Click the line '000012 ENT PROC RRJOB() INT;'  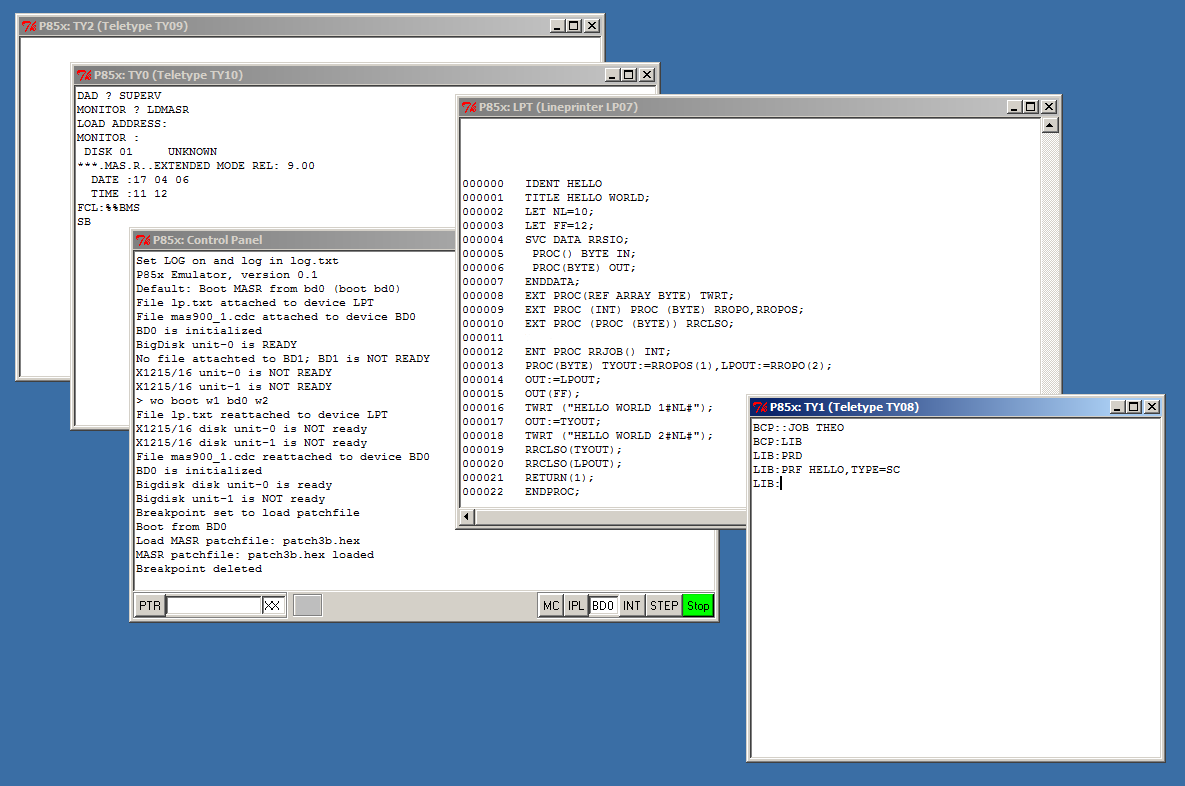click(567, 351)
